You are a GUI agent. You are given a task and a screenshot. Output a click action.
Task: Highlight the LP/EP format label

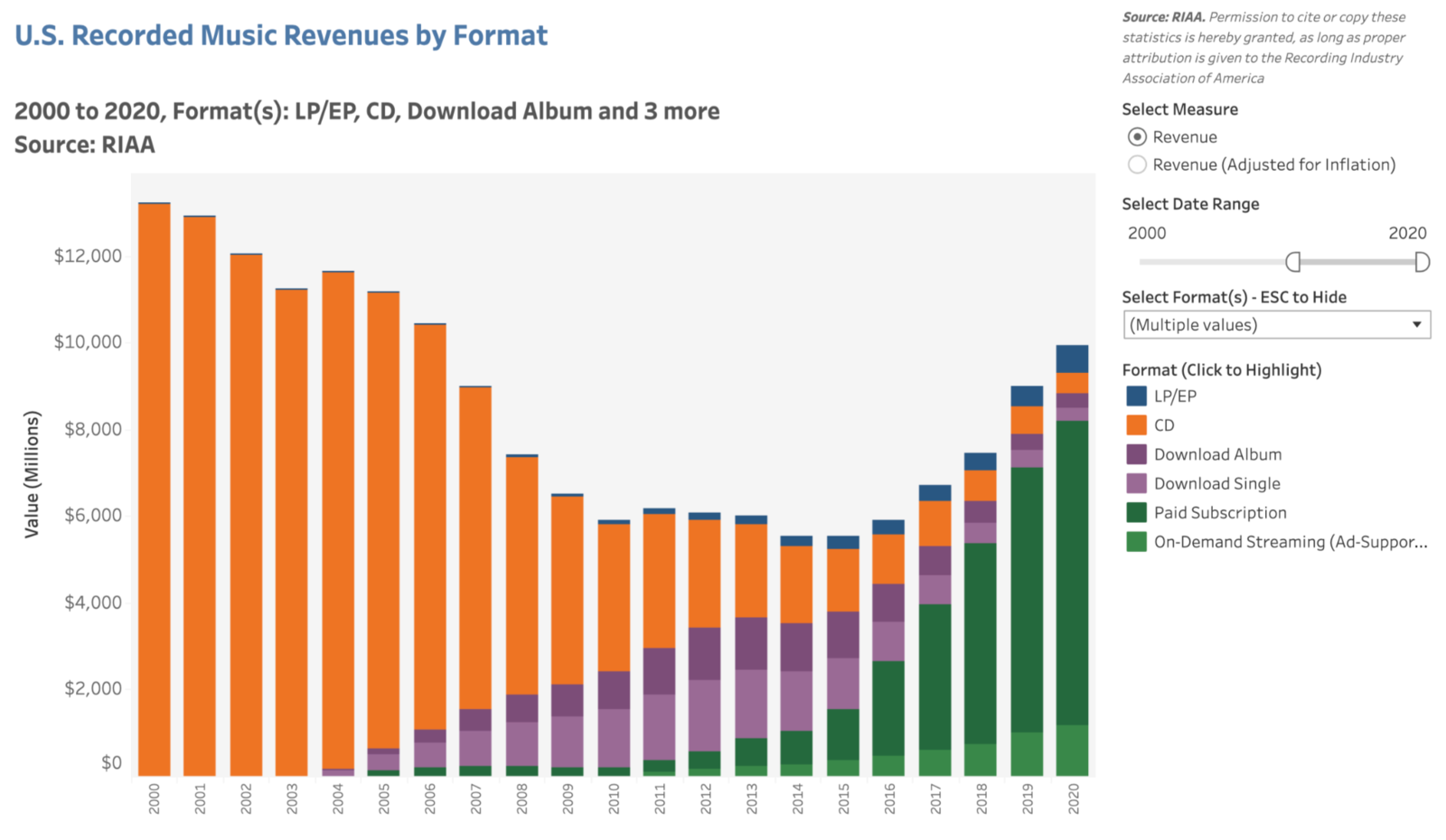(x=1175, y=396)
